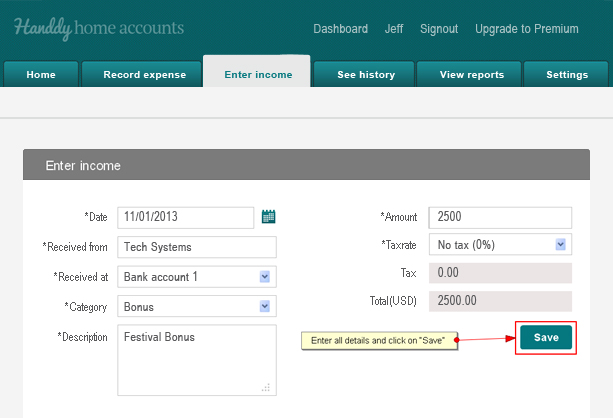Image resolution: width=613 pixels, height=418 pixels.
Task: Go to the See history tab
Action: point(366,74)
